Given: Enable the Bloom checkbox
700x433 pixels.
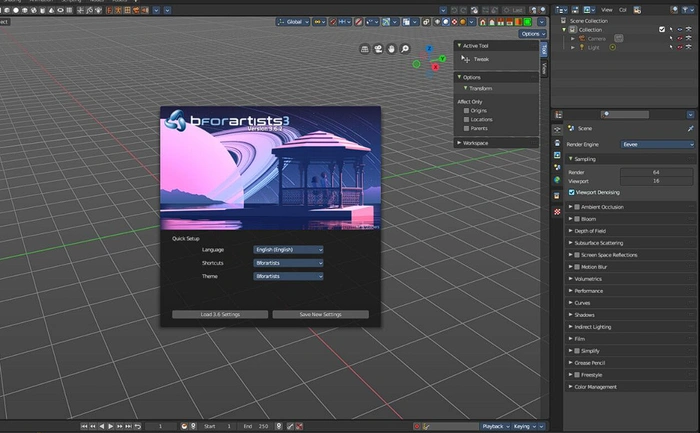Looking at the screenshot, I should pyautogui.click(x=577, y=219).
